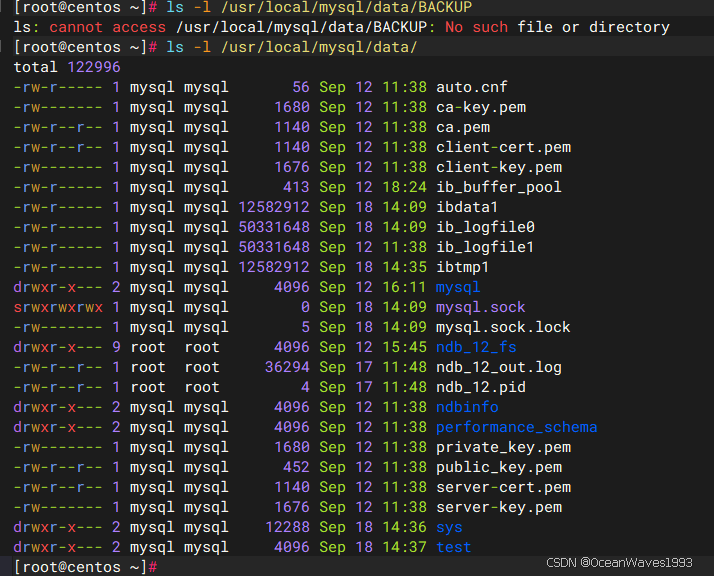Viewport: 714px width, 576px height.
Task: Click the last empty shell prompt
Action: (x=86, y=567)
